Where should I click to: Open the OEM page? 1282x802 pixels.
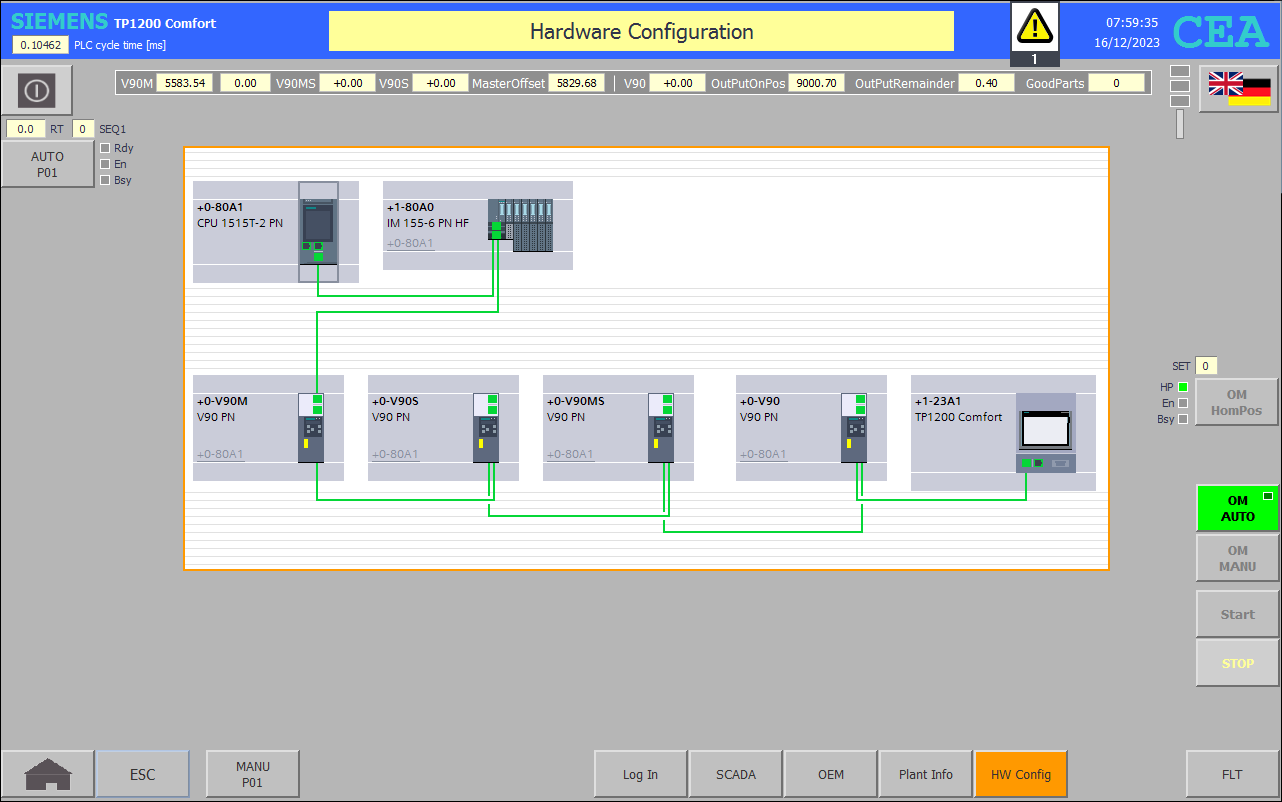click(831, 774)
